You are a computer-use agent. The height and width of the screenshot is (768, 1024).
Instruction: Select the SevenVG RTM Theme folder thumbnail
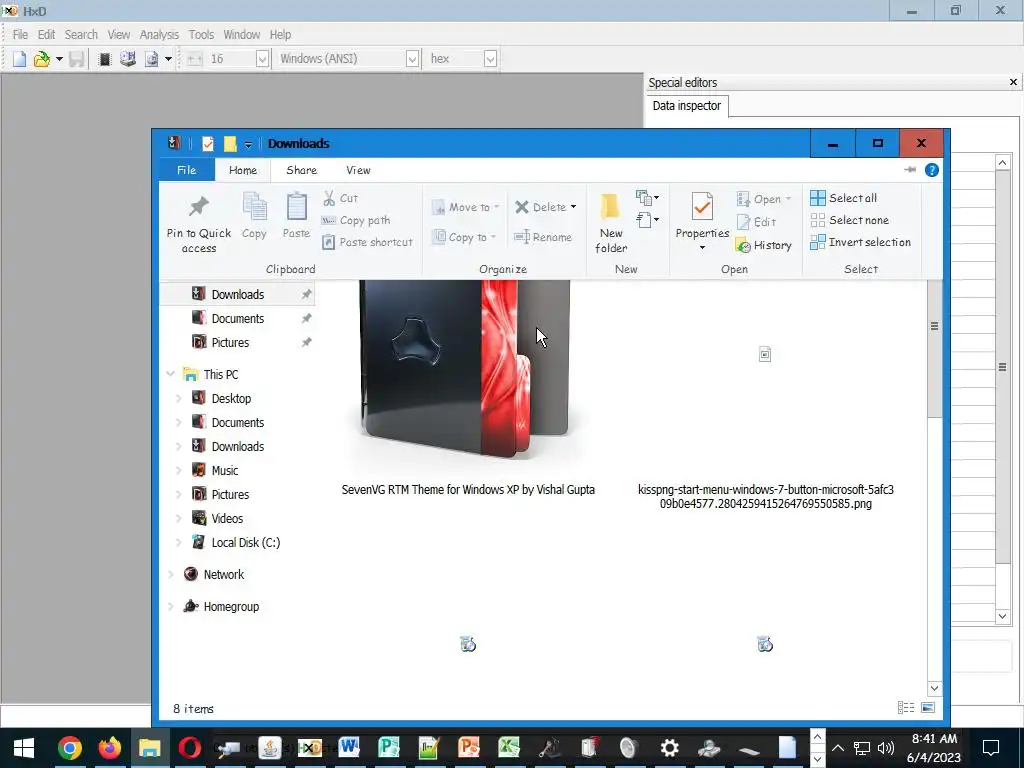pos(468,370)
